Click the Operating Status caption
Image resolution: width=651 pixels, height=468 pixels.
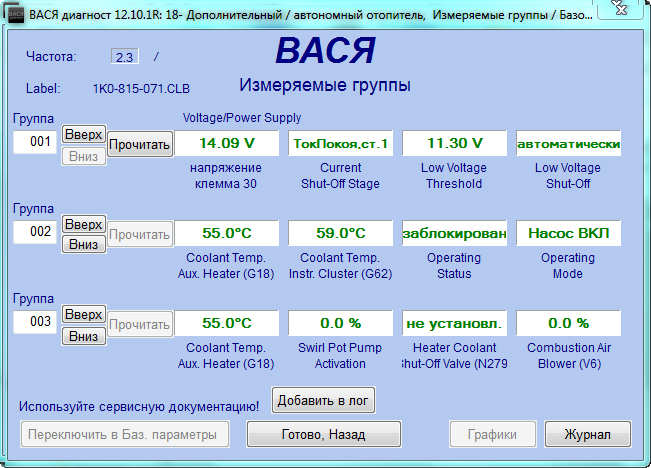point(454,266)
